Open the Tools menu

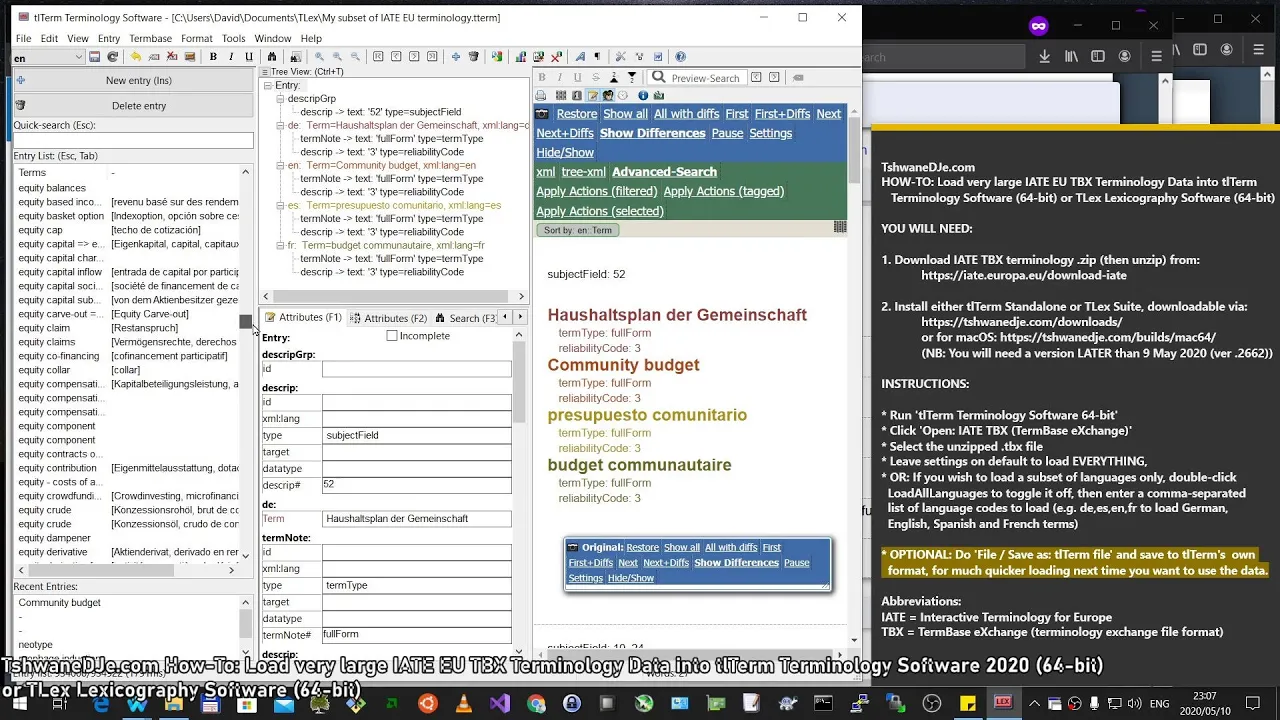point(234,38)
